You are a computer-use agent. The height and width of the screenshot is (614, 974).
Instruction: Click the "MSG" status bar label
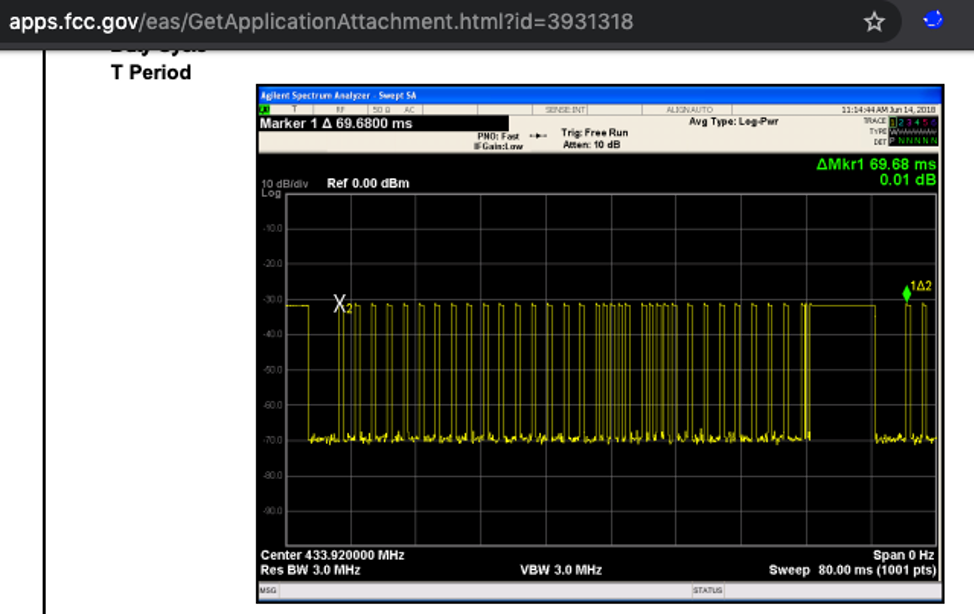pyautogui.click(x=268, y=590)
